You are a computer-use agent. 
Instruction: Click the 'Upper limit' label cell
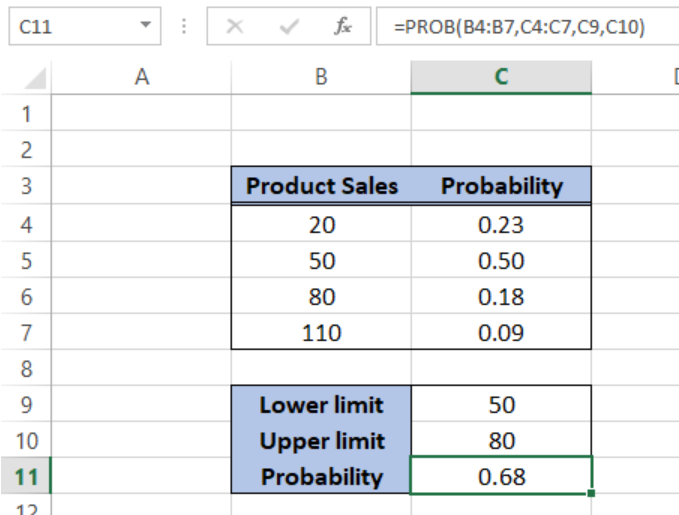click(321, 441)
